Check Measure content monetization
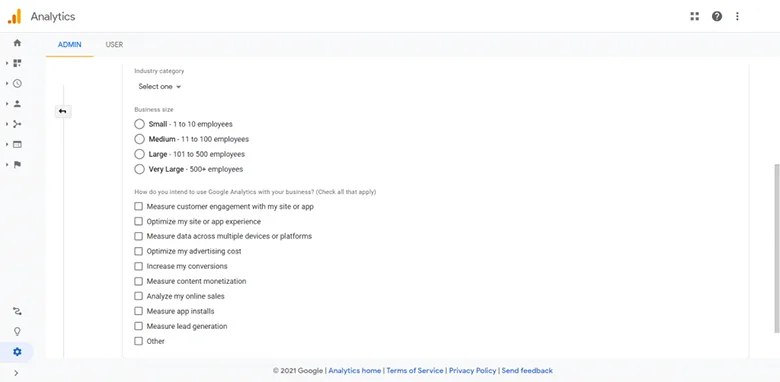 point(138,281)
